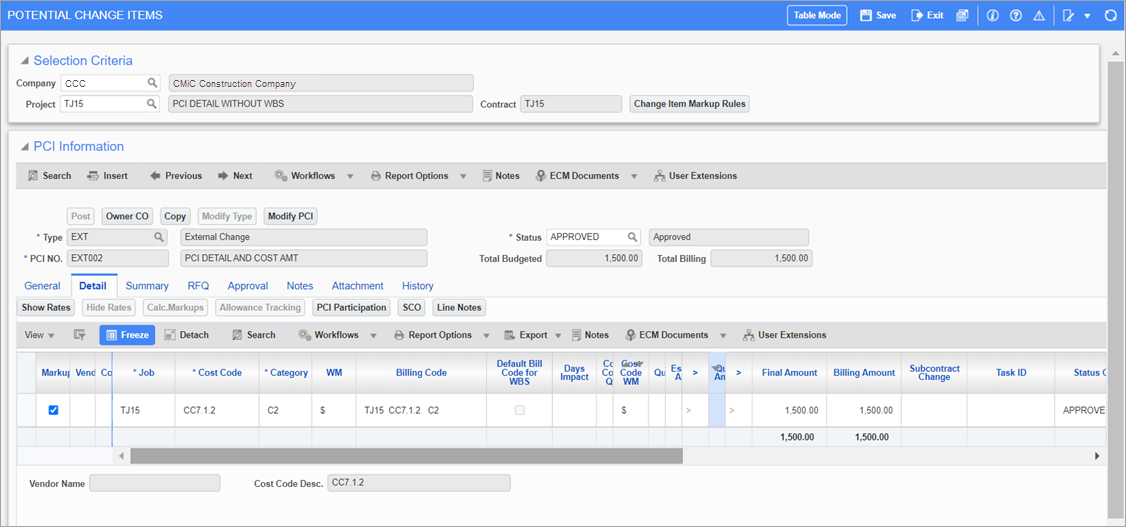Image resolution: width=1126 pixels, height=527 pixels.
Task: Open the View dropdown in the detail toolbar
Action: pyautogui.click(x=39, y=335)
